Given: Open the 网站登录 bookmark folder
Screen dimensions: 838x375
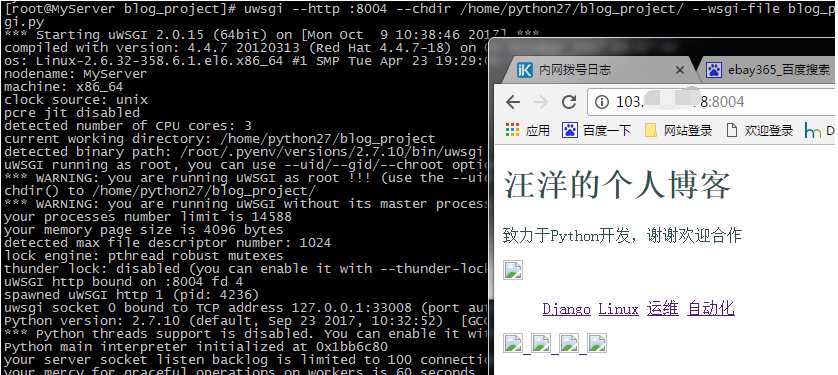Looking at the screenshot, I should pyautogui.click(x=679, y=130).
